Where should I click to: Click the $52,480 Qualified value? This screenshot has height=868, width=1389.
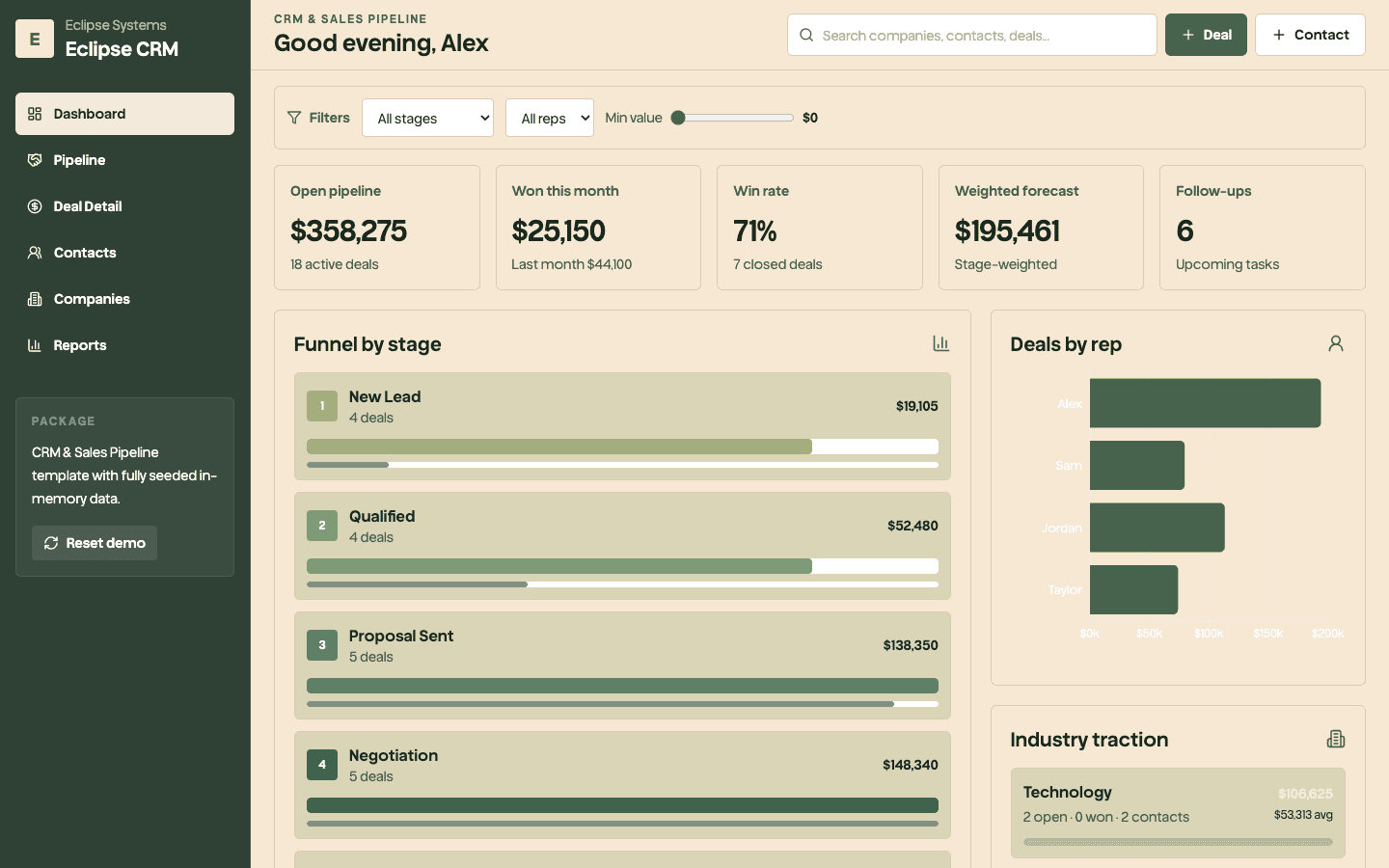(x=912, y=526)
